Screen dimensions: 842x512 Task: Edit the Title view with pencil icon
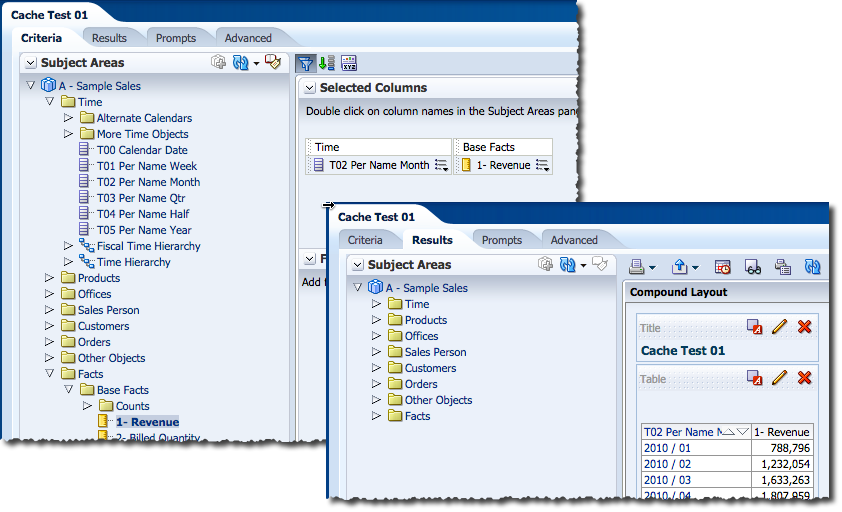[780, 327]
